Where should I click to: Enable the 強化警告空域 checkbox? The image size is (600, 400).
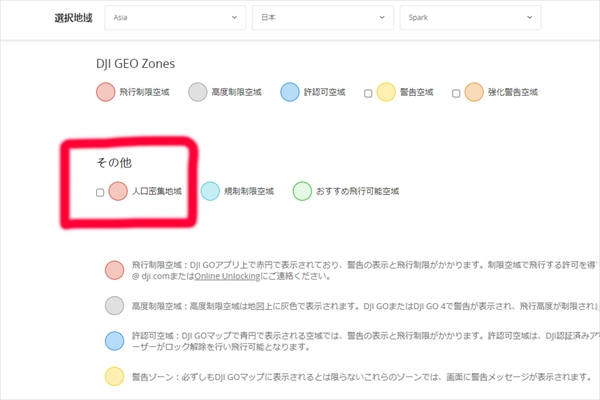coord(456,93)
